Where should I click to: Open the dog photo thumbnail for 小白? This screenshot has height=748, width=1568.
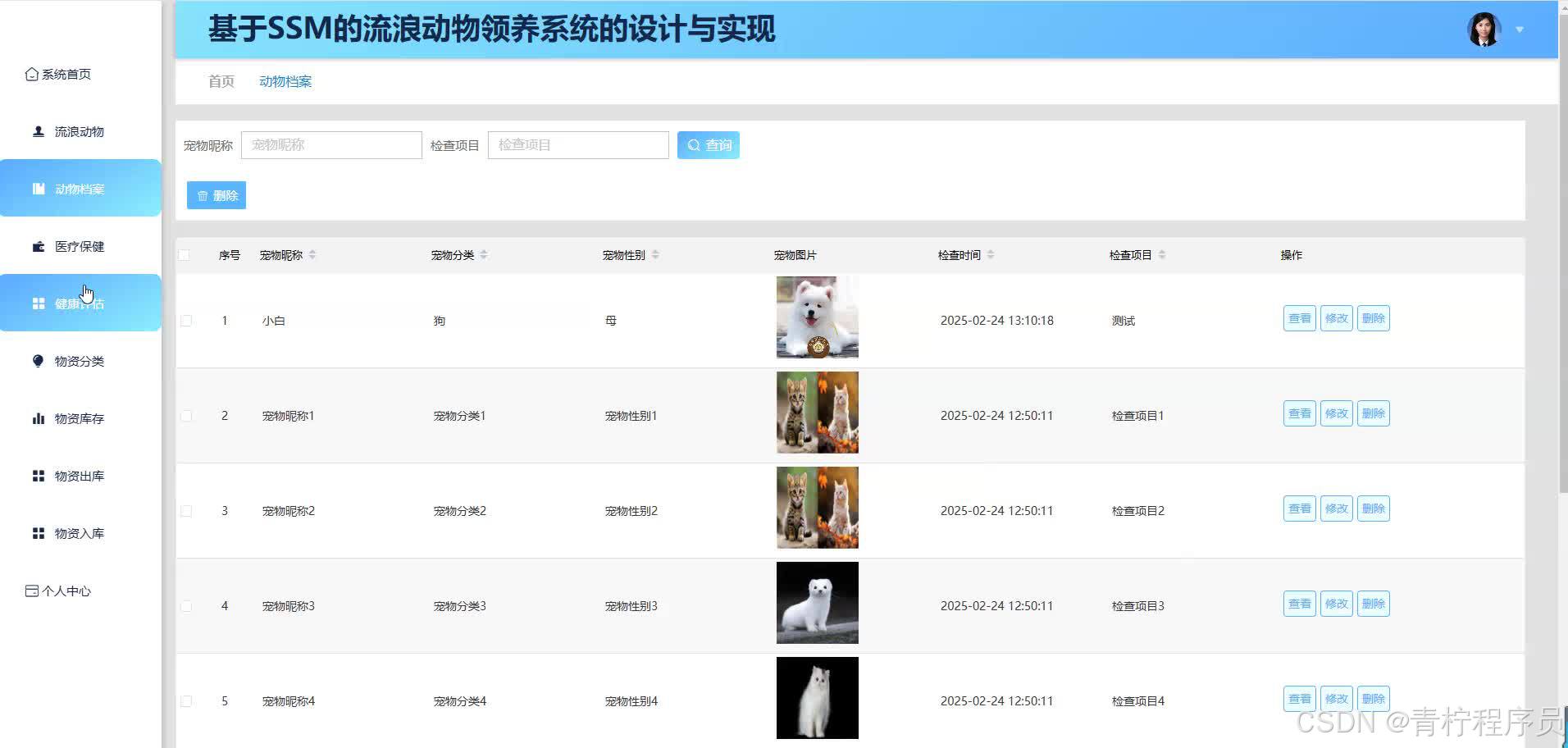coord(817,317)
